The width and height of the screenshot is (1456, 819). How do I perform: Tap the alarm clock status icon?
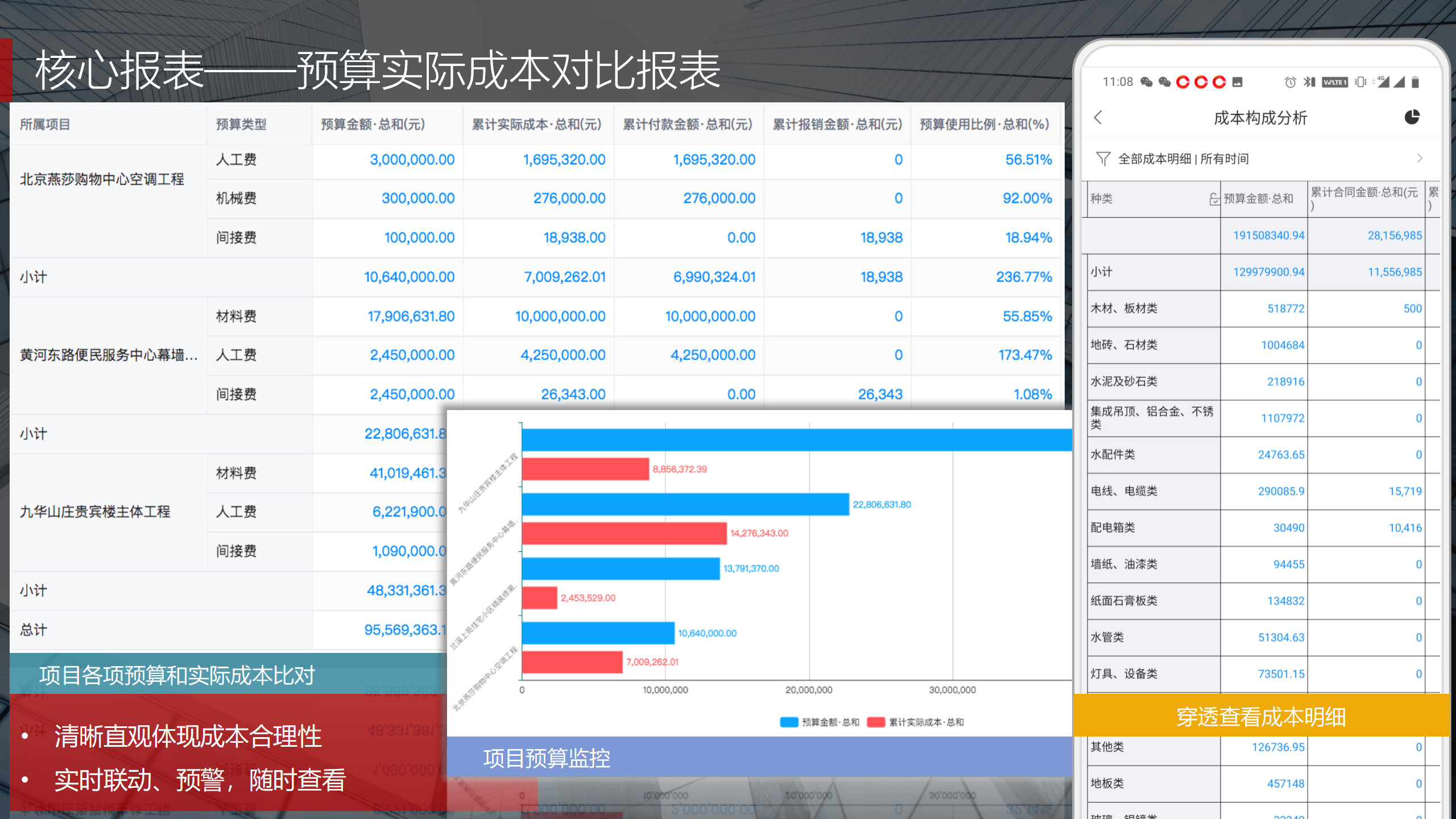tap(1290, 82)
